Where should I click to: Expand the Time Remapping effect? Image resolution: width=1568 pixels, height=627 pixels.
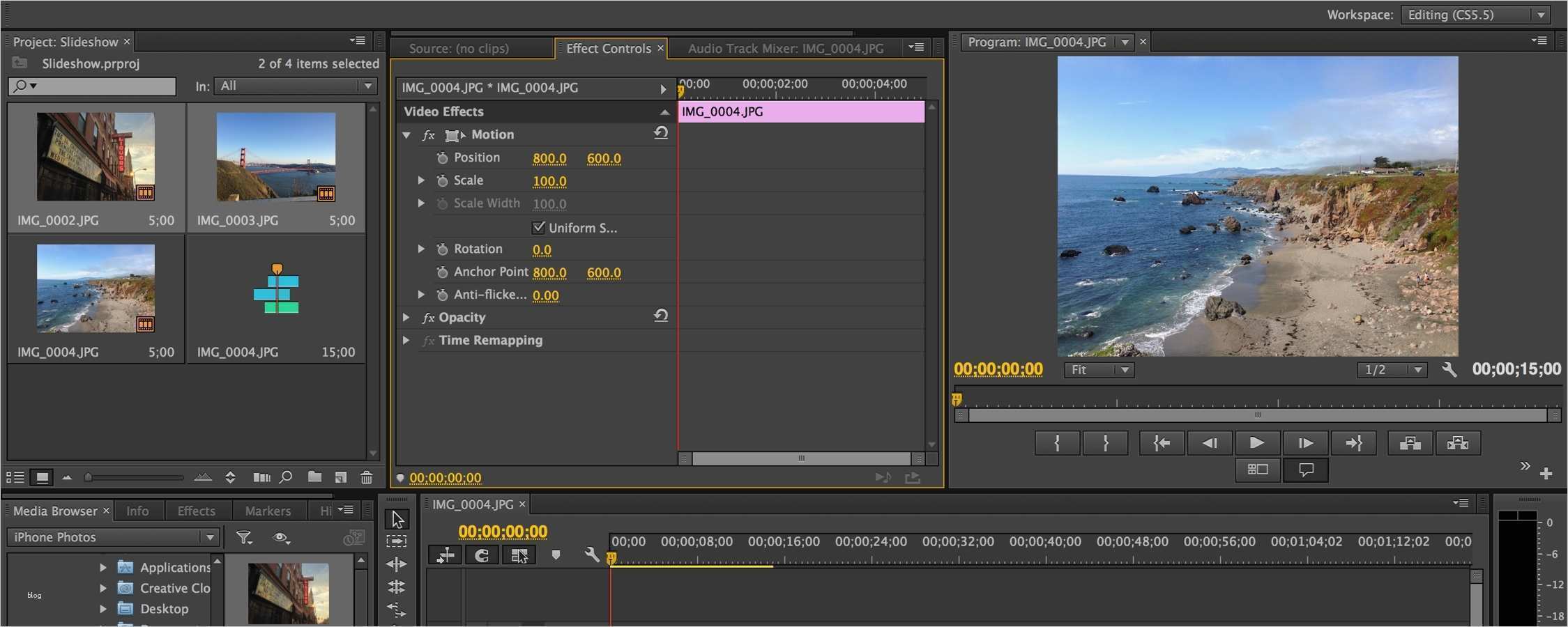pos(406,341)
